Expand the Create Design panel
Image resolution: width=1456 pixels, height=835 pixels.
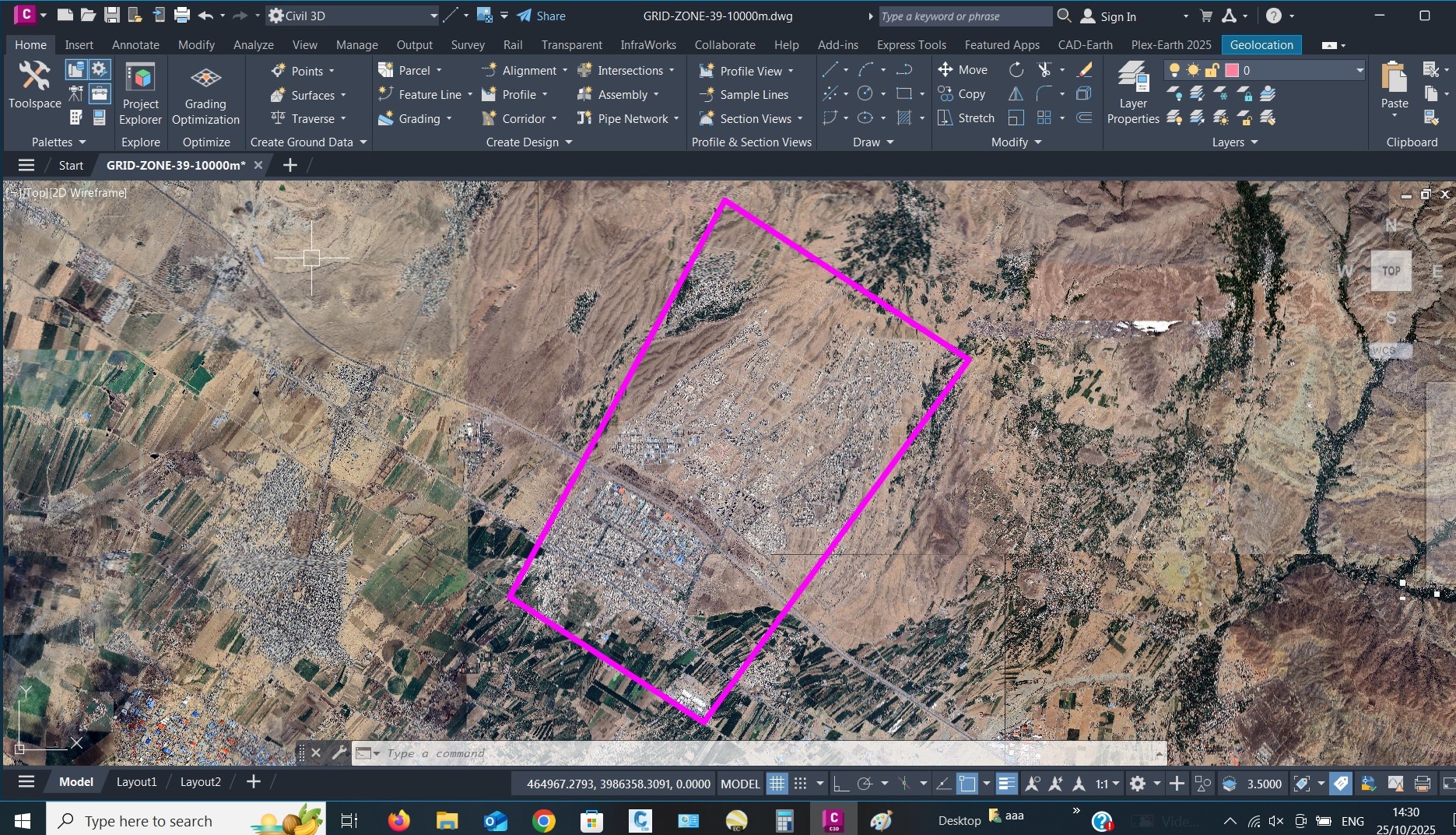pos(529,142)
